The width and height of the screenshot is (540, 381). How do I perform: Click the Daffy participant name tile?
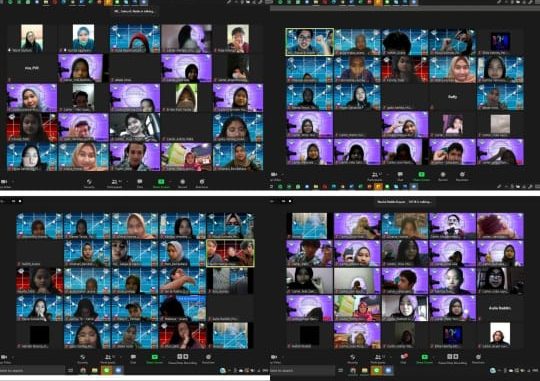tap(452, 97)
